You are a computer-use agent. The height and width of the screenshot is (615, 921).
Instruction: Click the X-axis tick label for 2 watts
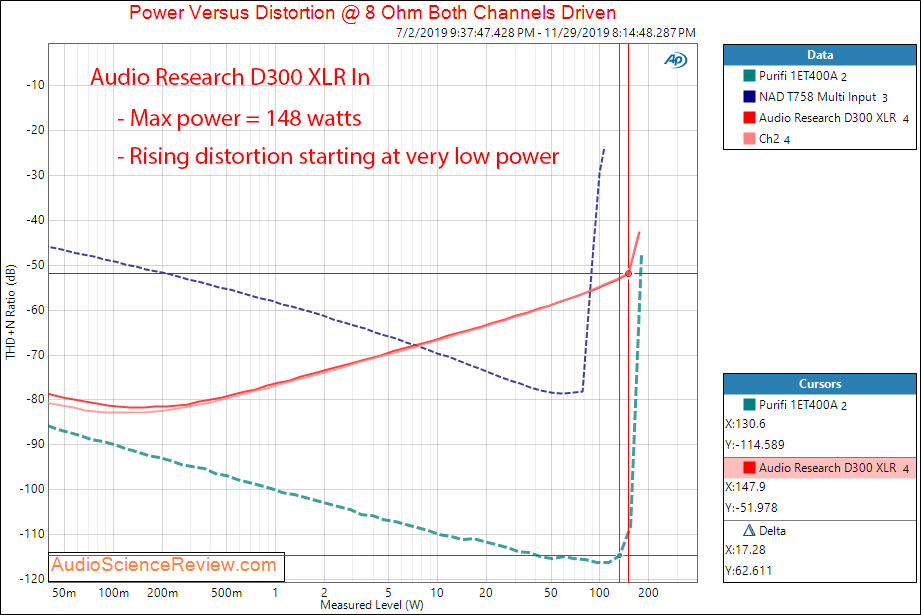(x=324, y=593)
